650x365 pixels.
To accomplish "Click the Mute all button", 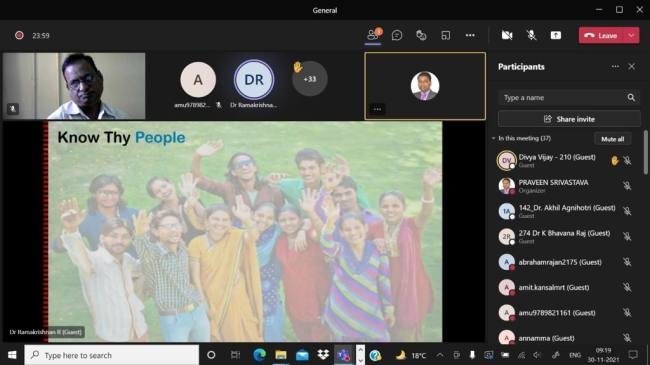I will (613, 139).
